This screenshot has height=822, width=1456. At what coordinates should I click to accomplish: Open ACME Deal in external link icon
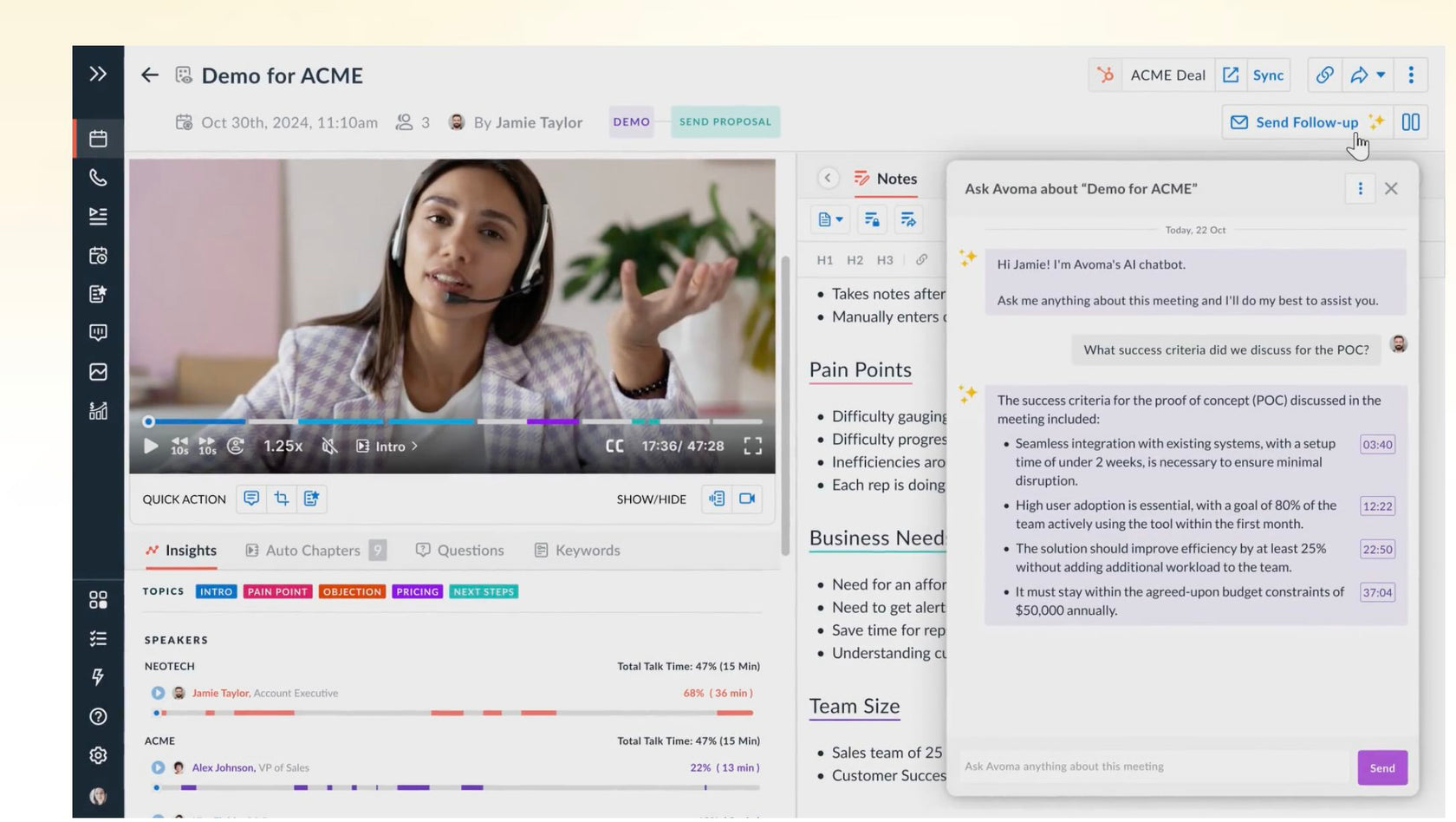tap(1230, 75)
